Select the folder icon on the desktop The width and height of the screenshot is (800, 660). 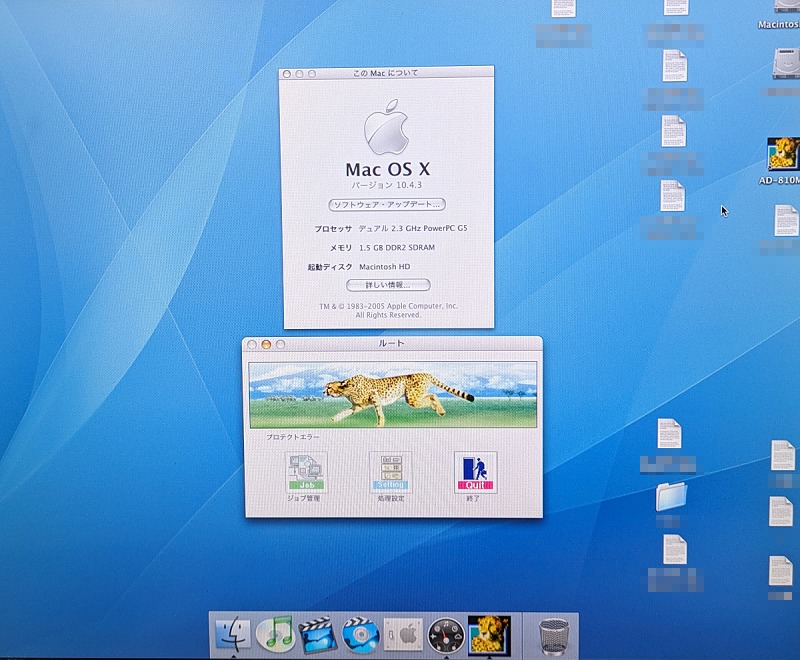point(671,496)
